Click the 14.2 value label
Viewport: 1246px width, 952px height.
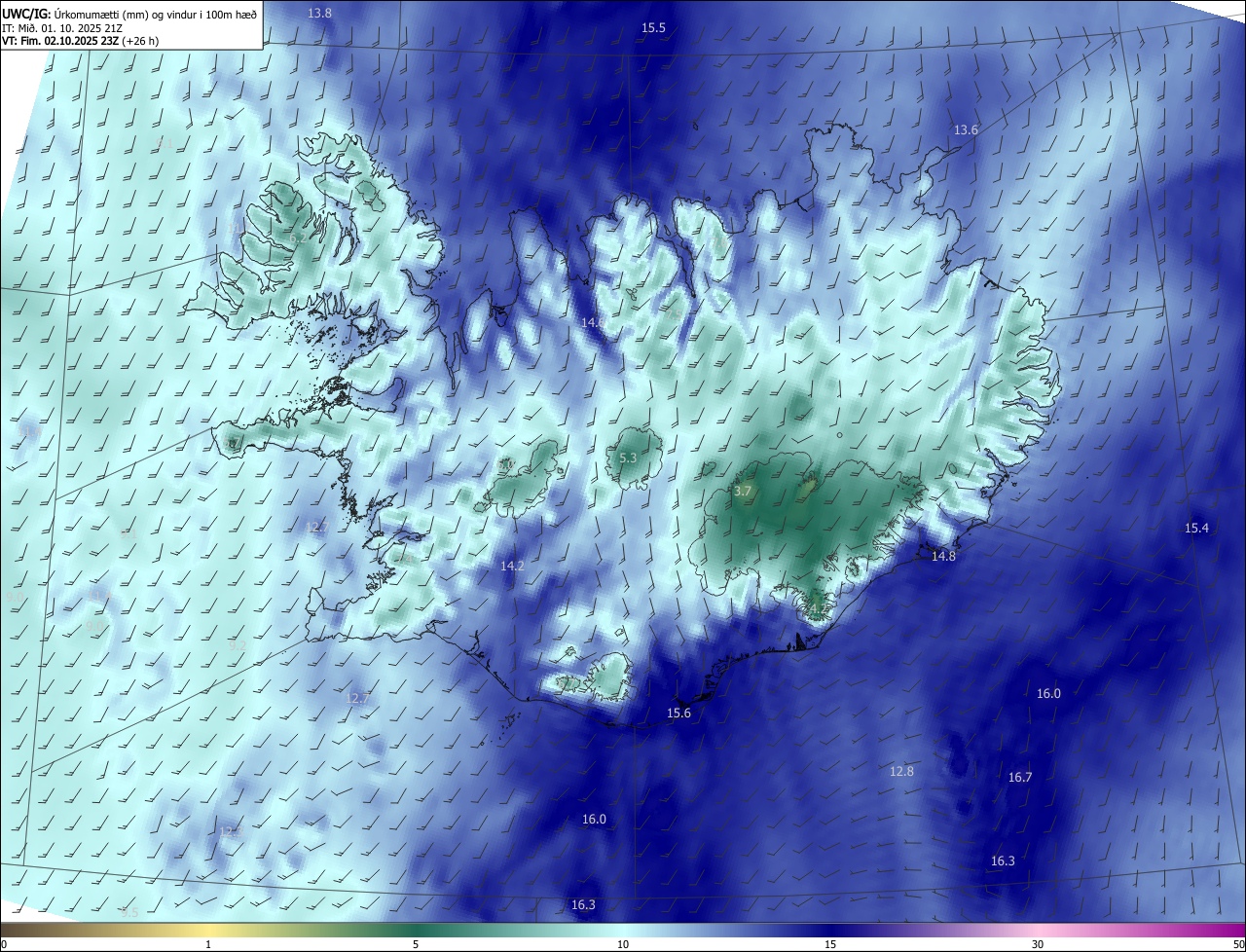pos(512,566)
